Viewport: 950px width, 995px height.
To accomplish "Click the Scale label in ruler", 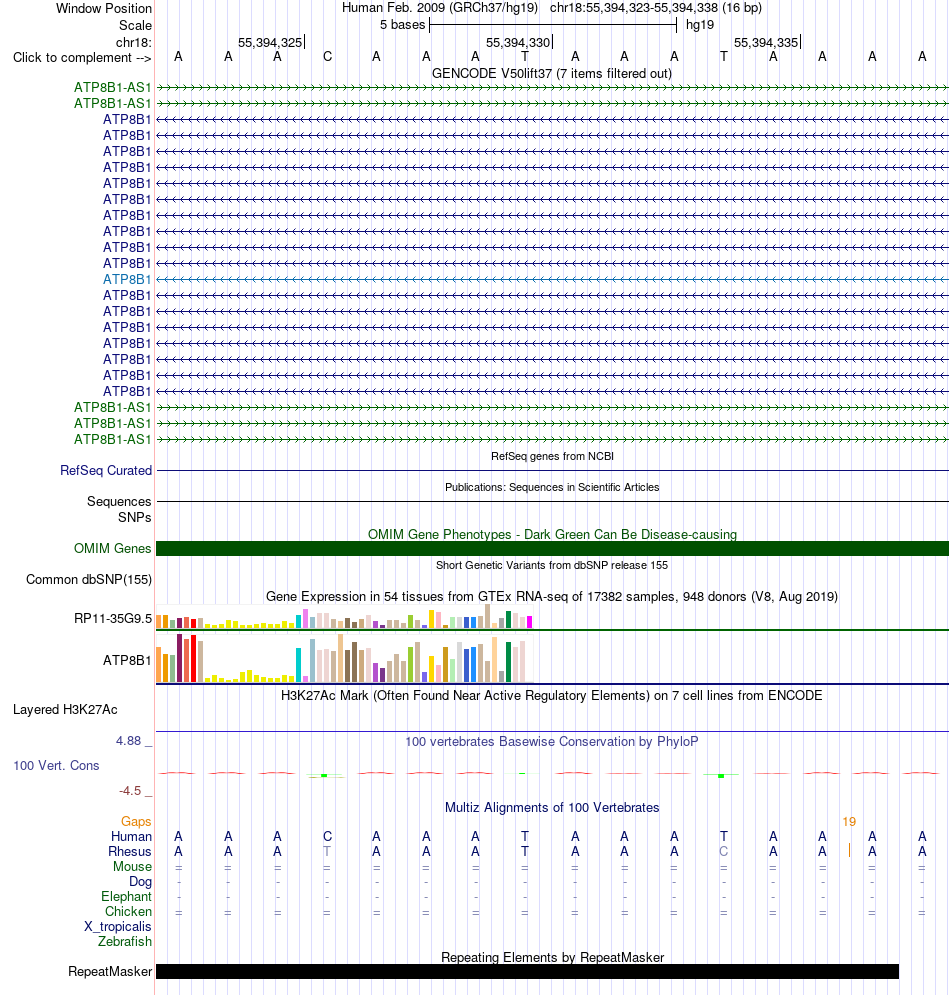I will pyautogui.click(x=135, y=25).
